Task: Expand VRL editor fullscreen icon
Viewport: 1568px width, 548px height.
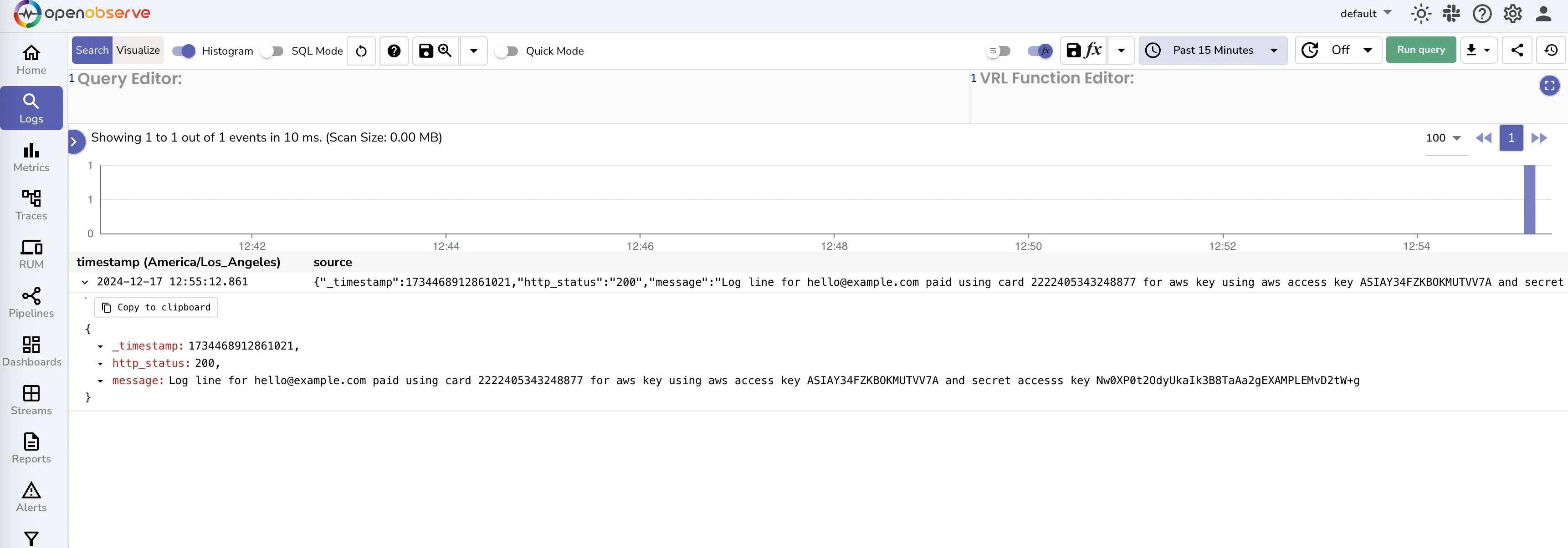Action: click(x=1549, y=86)
